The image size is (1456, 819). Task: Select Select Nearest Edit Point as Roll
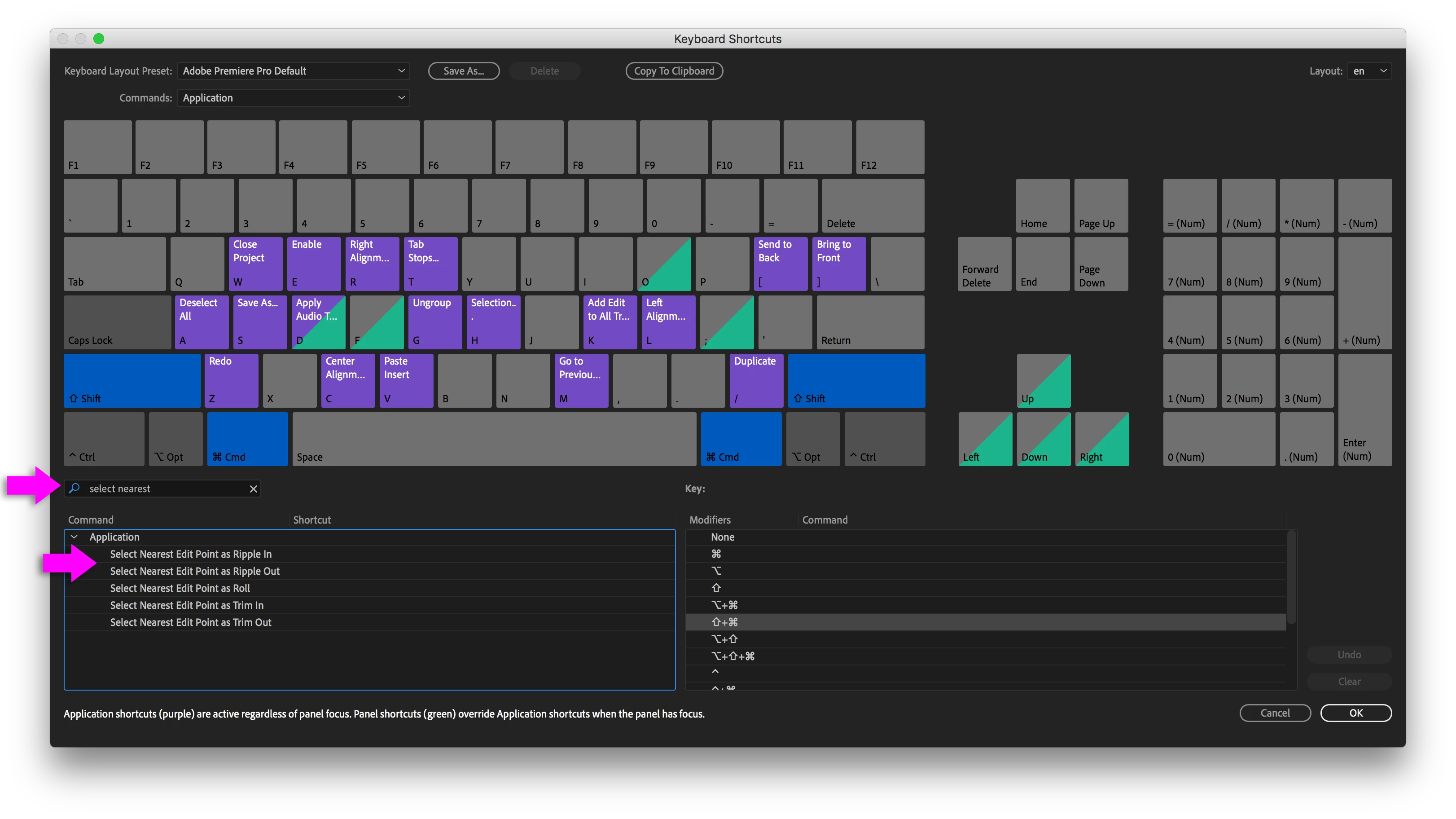pos(180,588)
